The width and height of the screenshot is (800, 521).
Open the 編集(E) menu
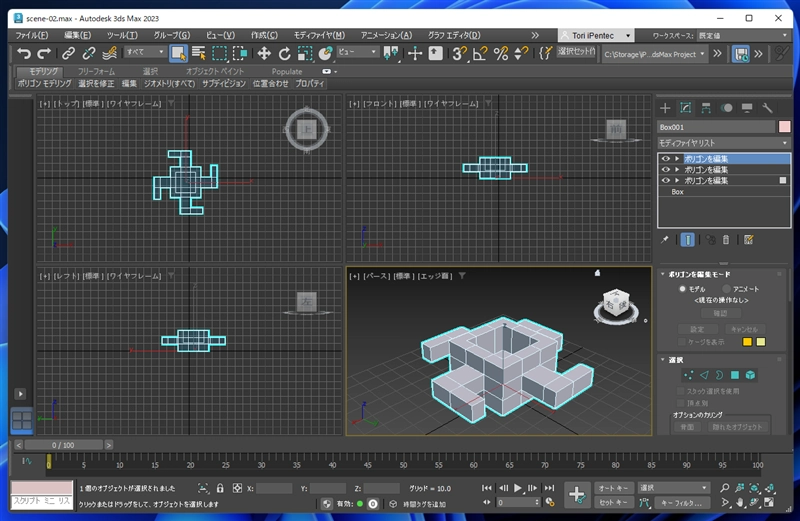tap(78, 35)
